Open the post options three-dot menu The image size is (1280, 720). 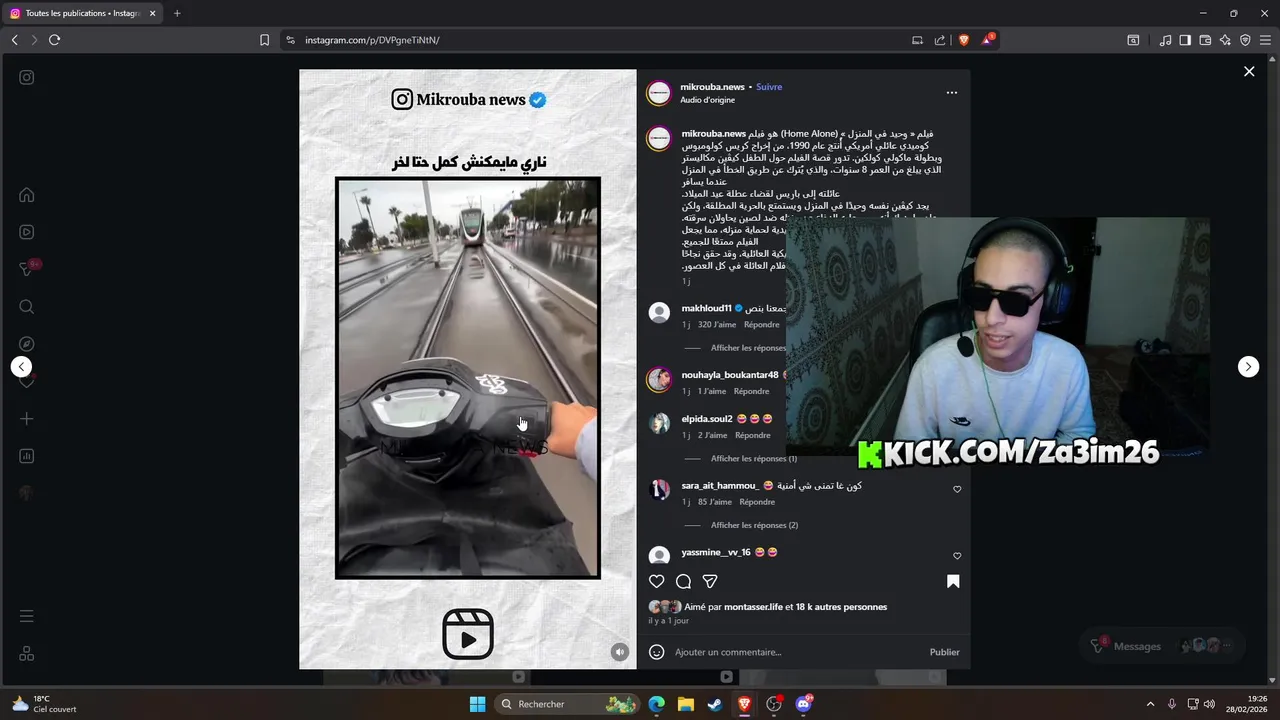click(x=952, y=93)
